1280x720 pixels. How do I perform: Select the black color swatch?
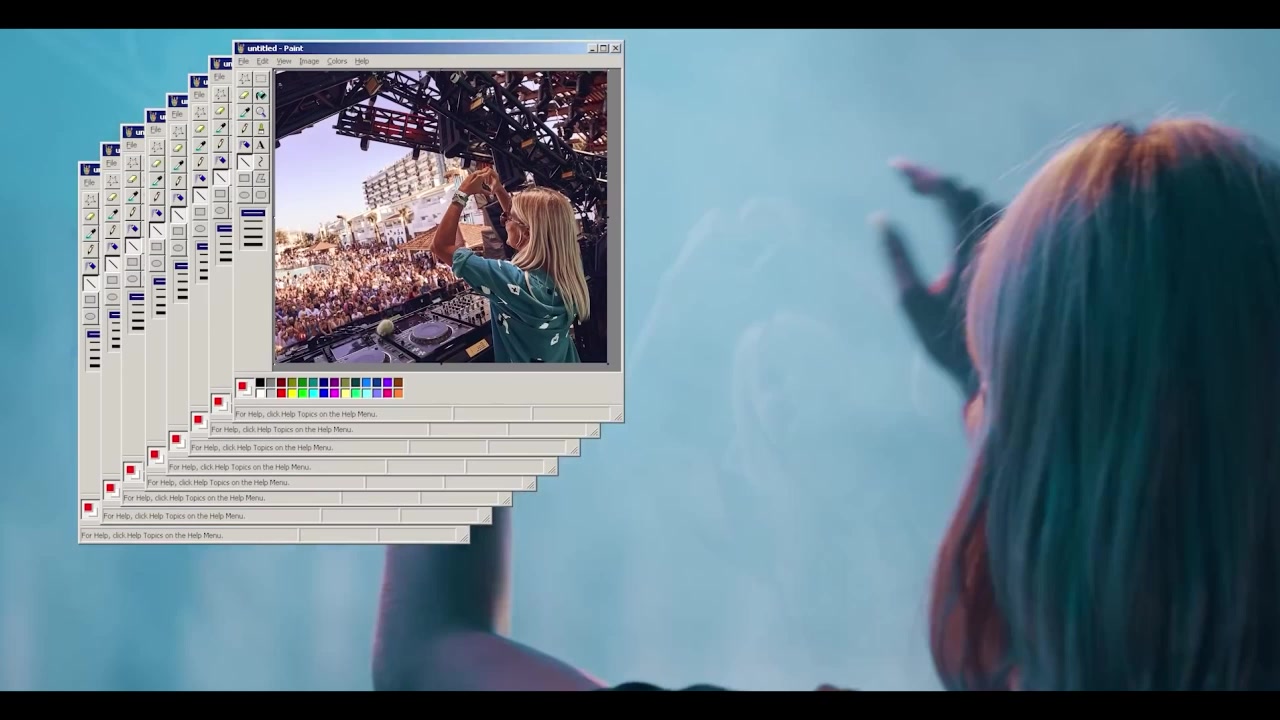tap(260, 382)
